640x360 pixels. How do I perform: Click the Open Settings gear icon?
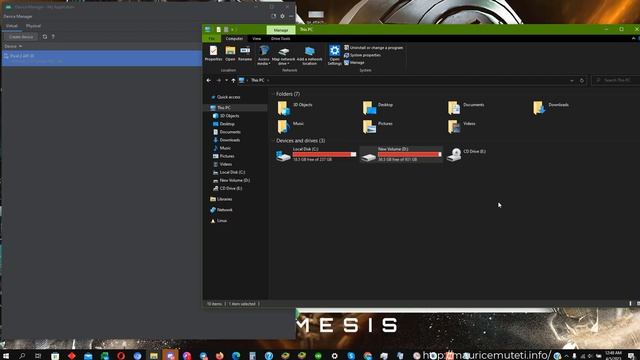pyautogui.click(x=334, y=56)
